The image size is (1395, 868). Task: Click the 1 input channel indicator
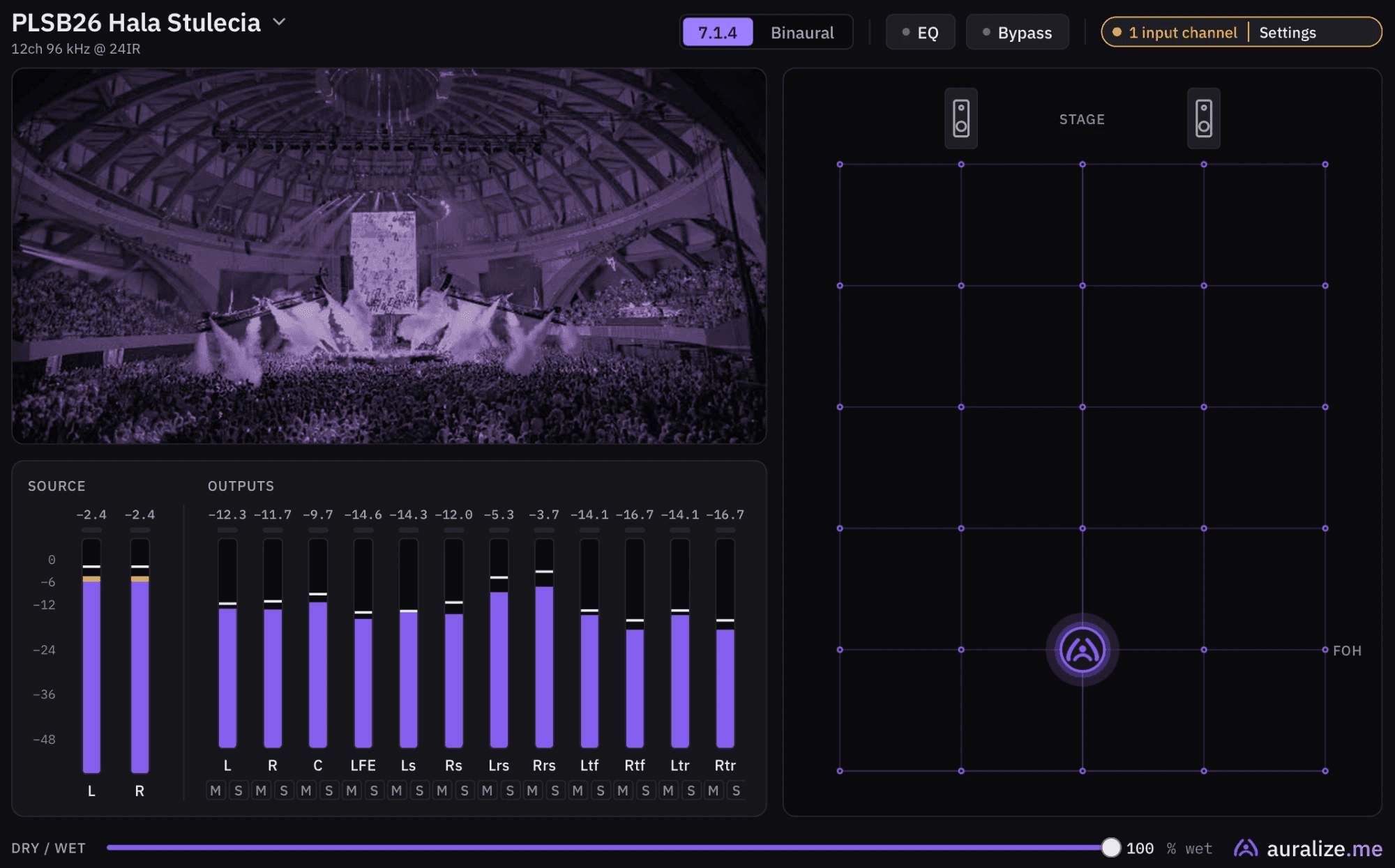[1175, 33]
